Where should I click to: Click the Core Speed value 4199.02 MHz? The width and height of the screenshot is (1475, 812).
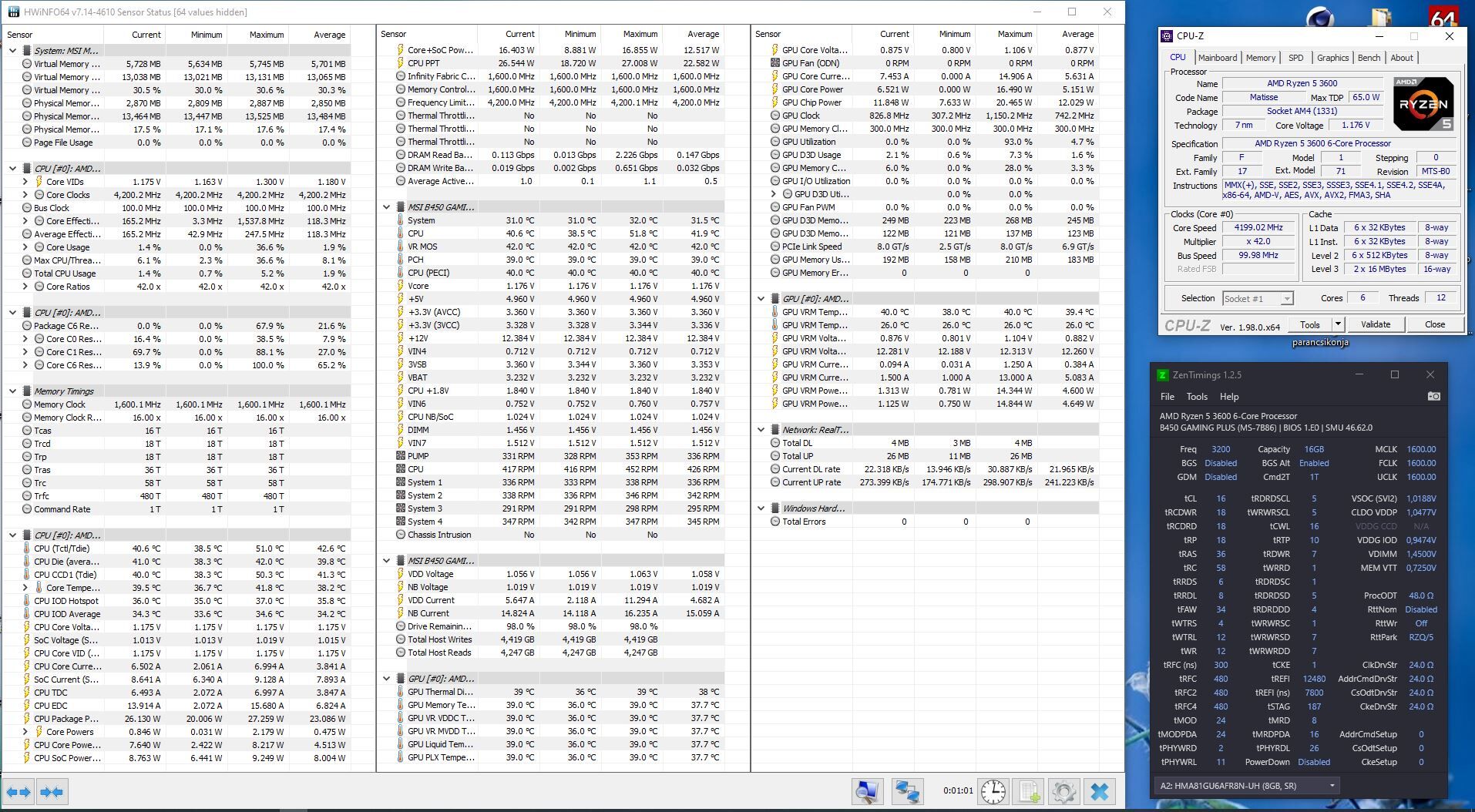[x=1258, y=227]
